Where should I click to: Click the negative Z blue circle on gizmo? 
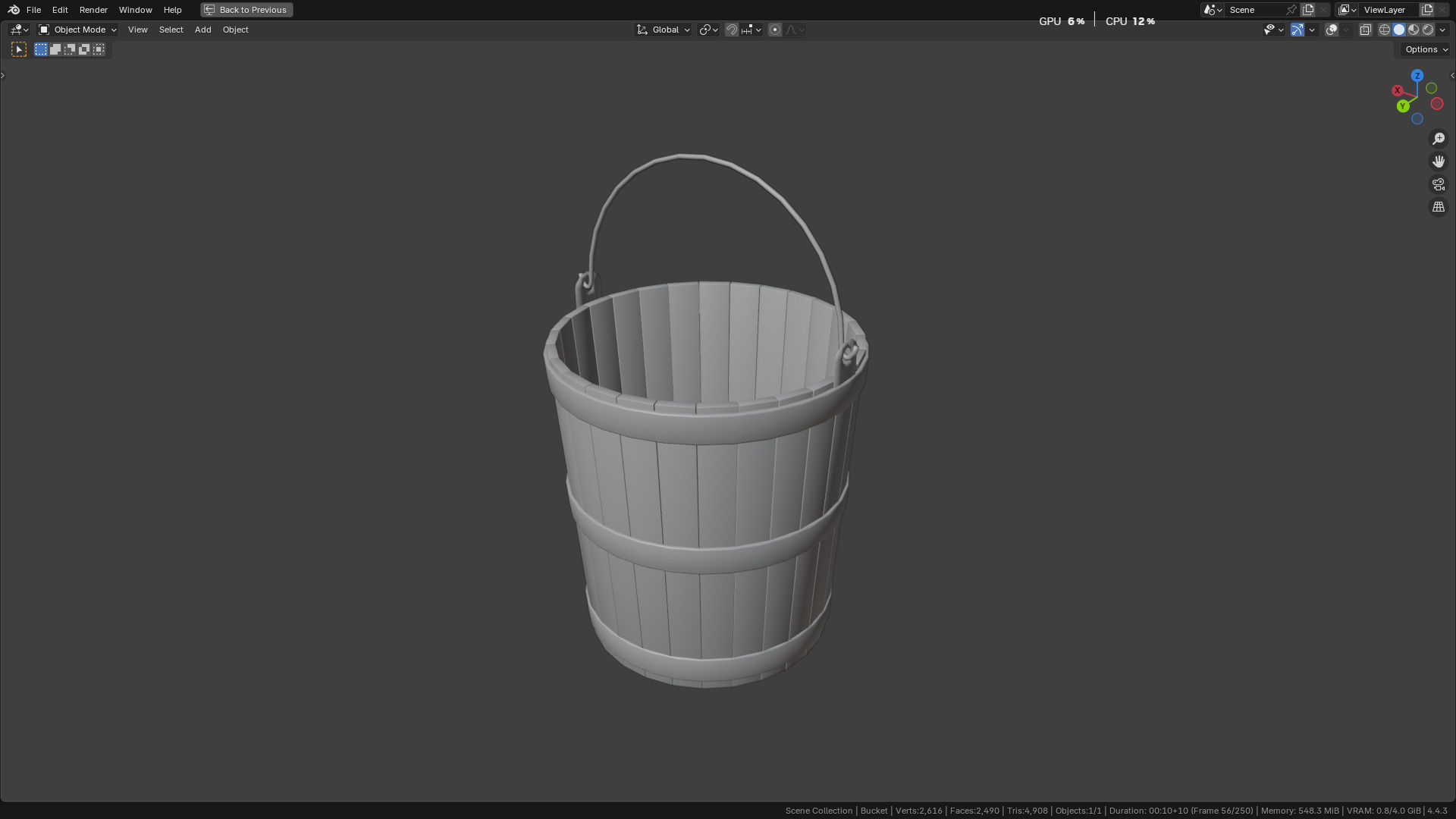[1417, 119]
